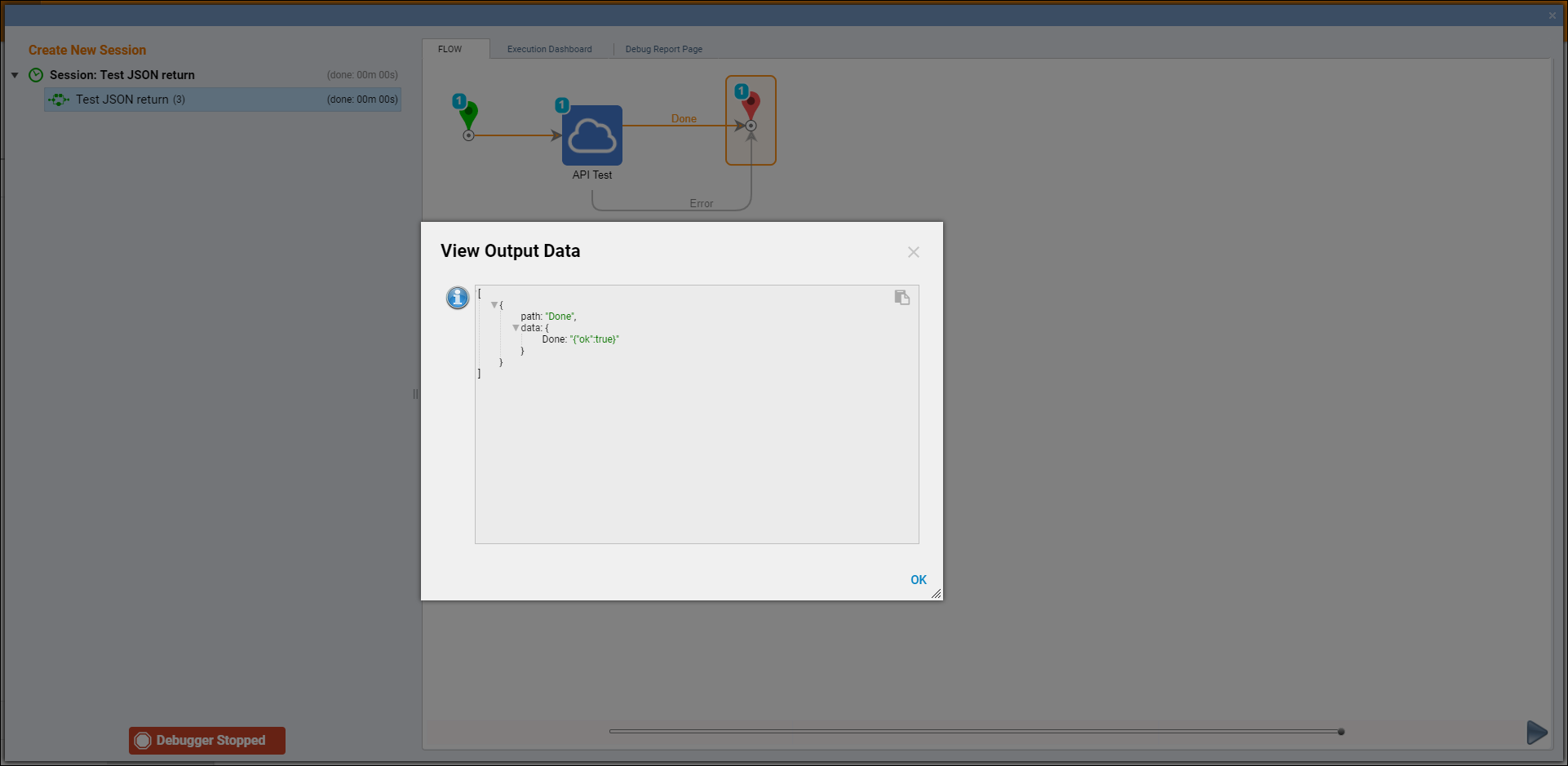Click Create New Session link
This screenshot has height=766, width=1568.
87,51
